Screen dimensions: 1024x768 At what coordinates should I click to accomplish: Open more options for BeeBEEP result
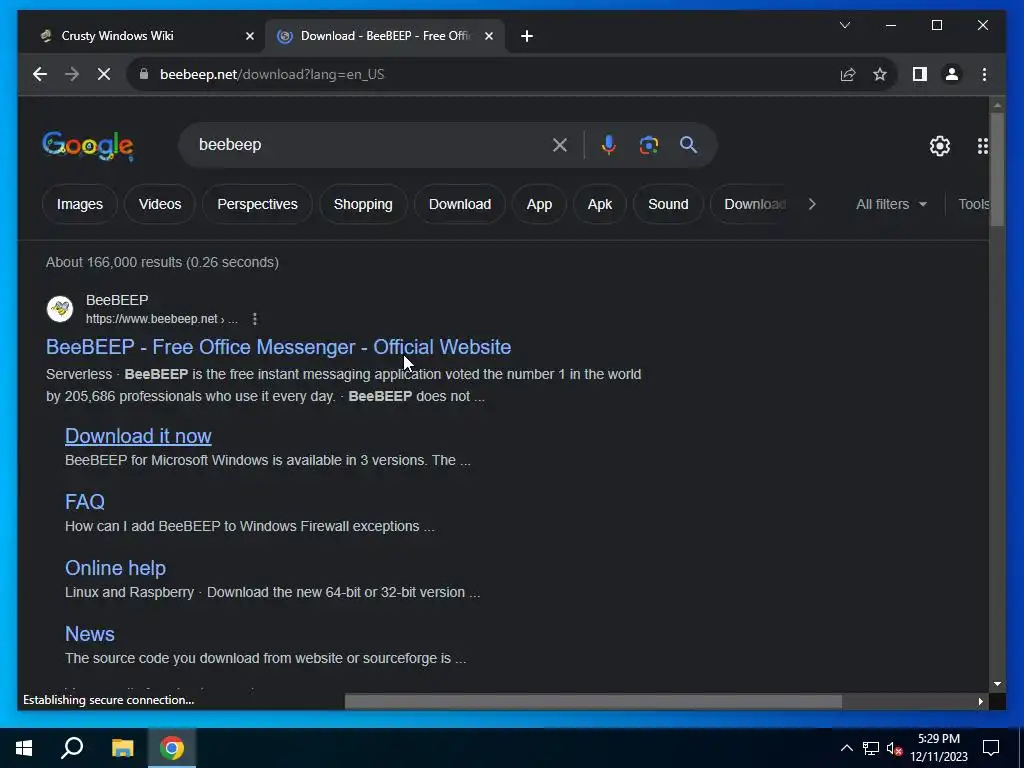(255, 319)
